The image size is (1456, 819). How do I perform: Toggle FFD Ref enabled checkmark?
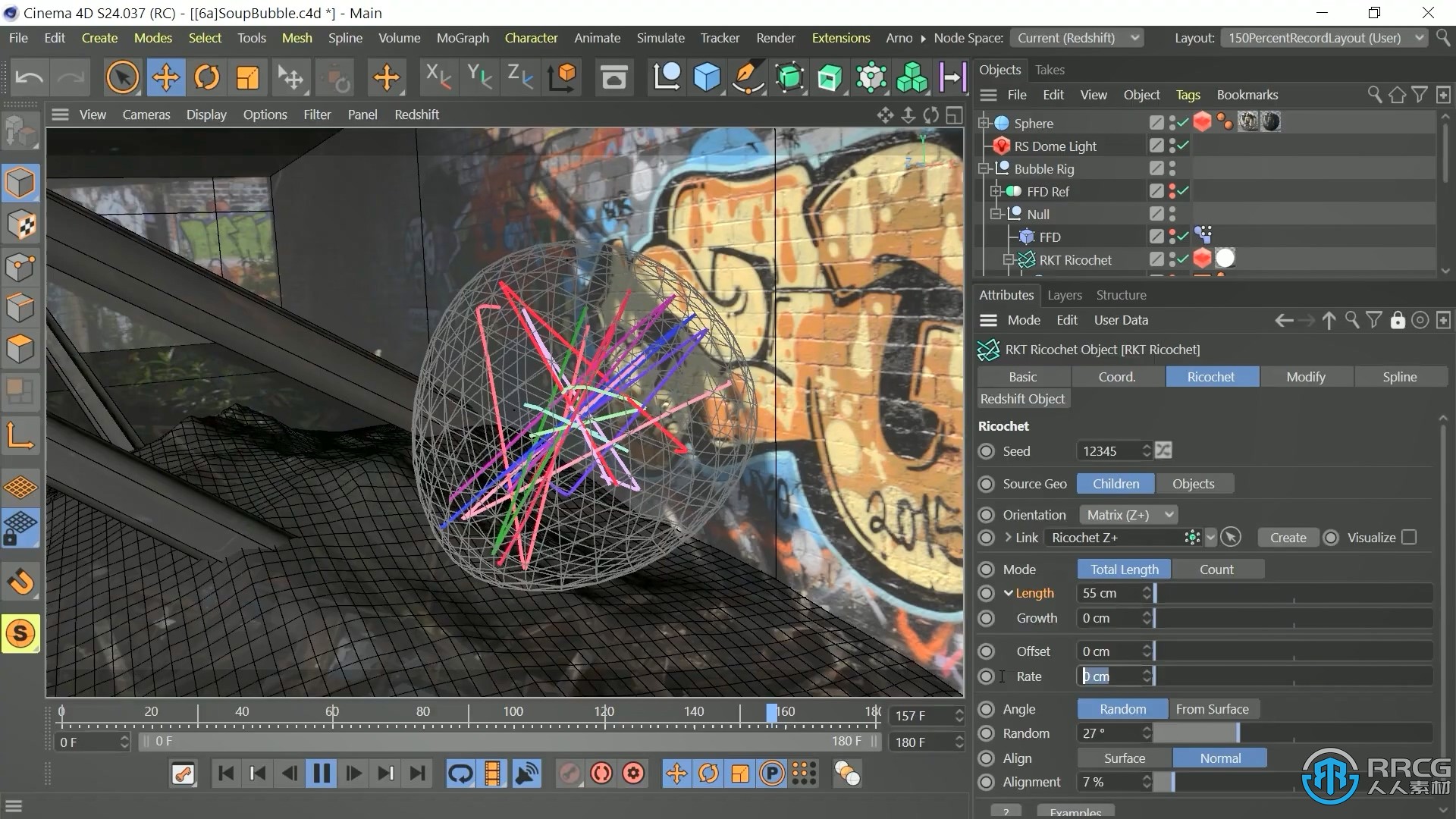coord(1183,191)
